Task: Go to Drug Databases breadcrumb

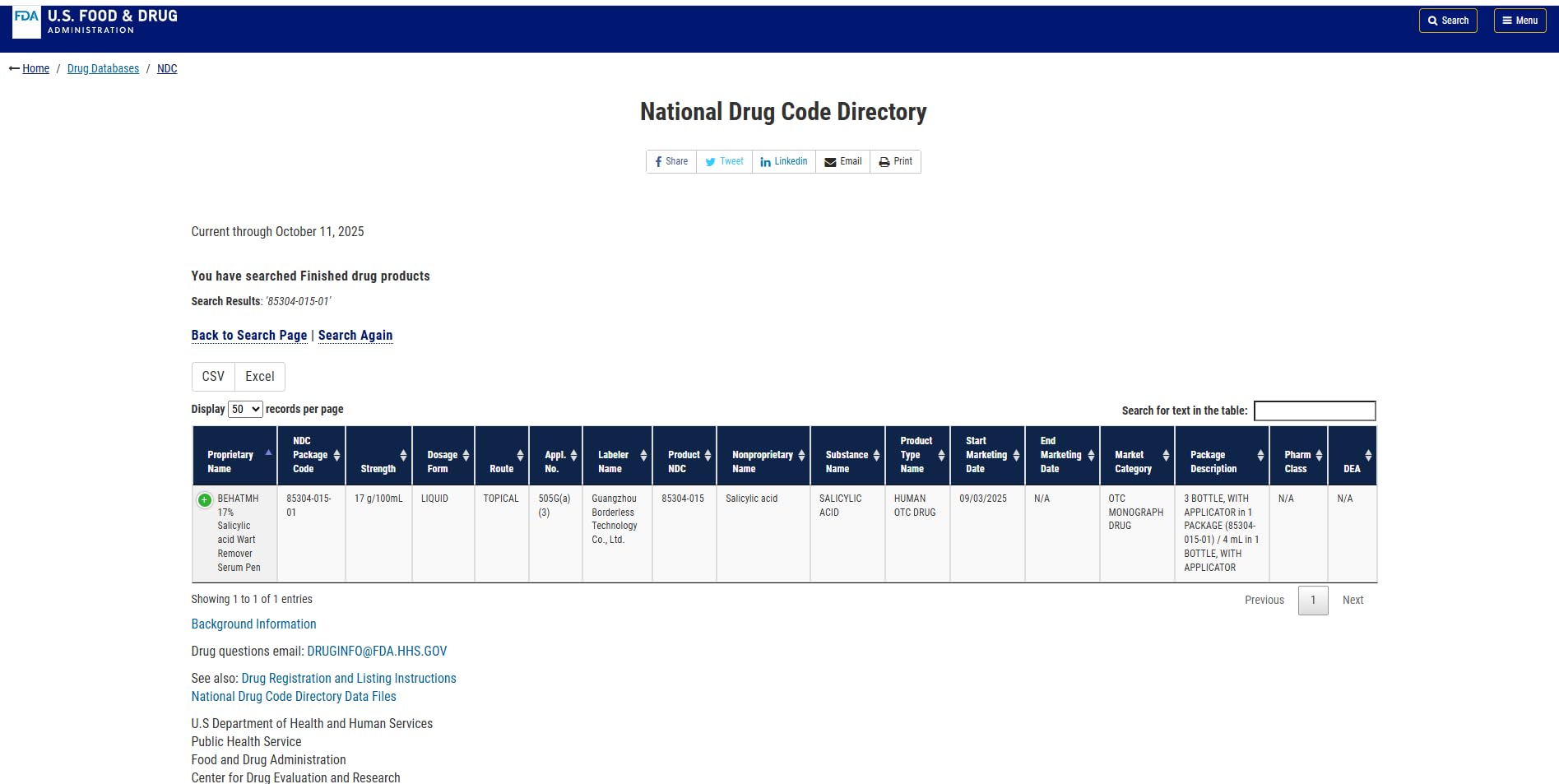Action: [x=103, y=68]
